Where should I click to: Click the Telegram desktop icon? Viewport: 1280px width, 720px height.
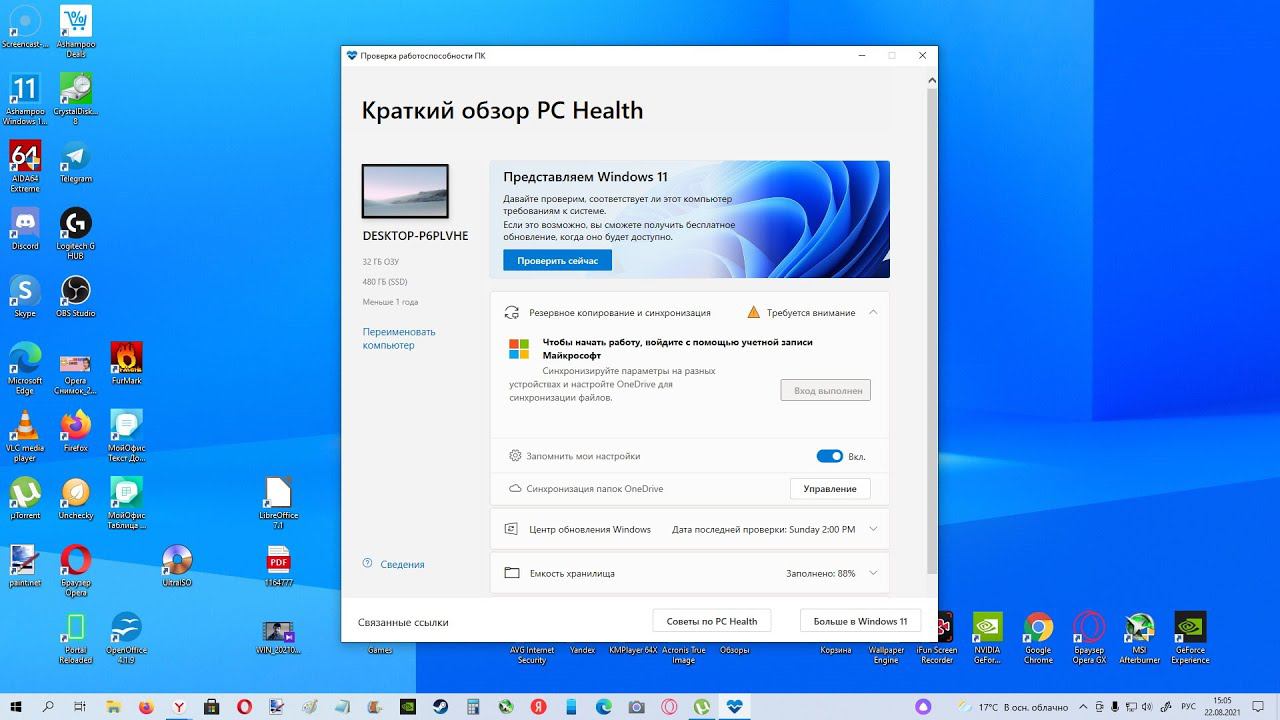(x=75, y=162)
